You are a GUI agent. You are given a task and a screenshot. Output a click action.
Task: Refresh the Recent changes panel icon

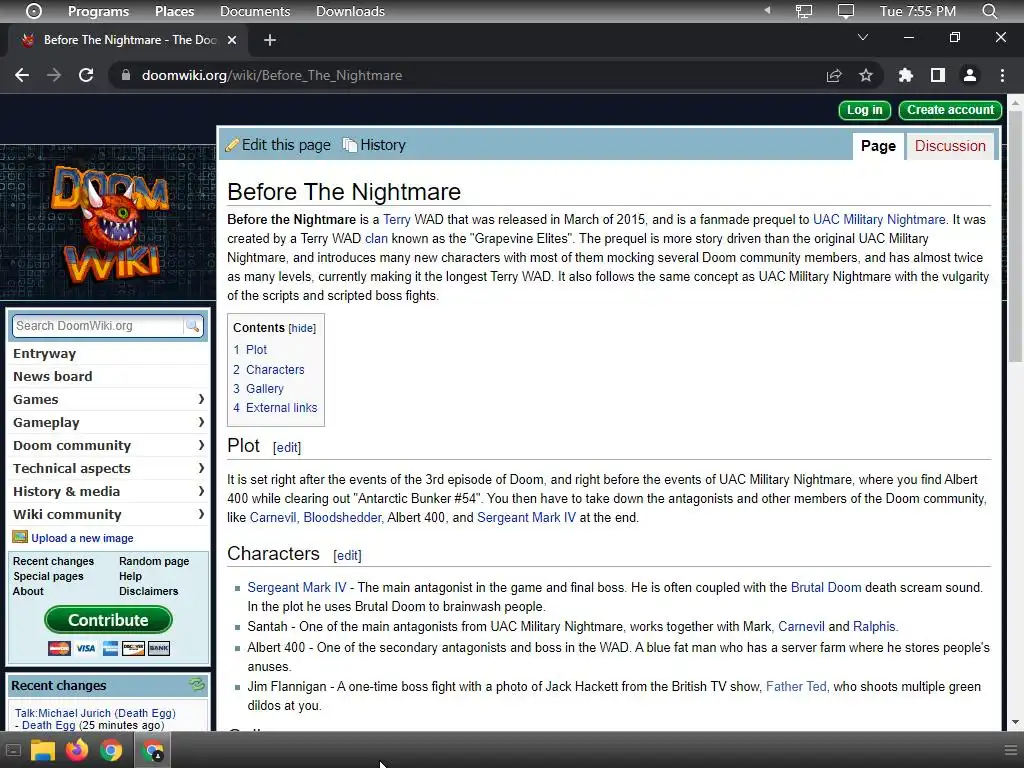197,685
